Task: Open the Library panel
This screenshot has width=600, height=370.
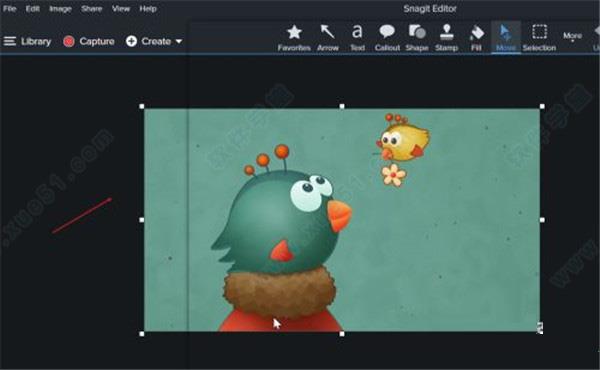Action: pos(27,41)
